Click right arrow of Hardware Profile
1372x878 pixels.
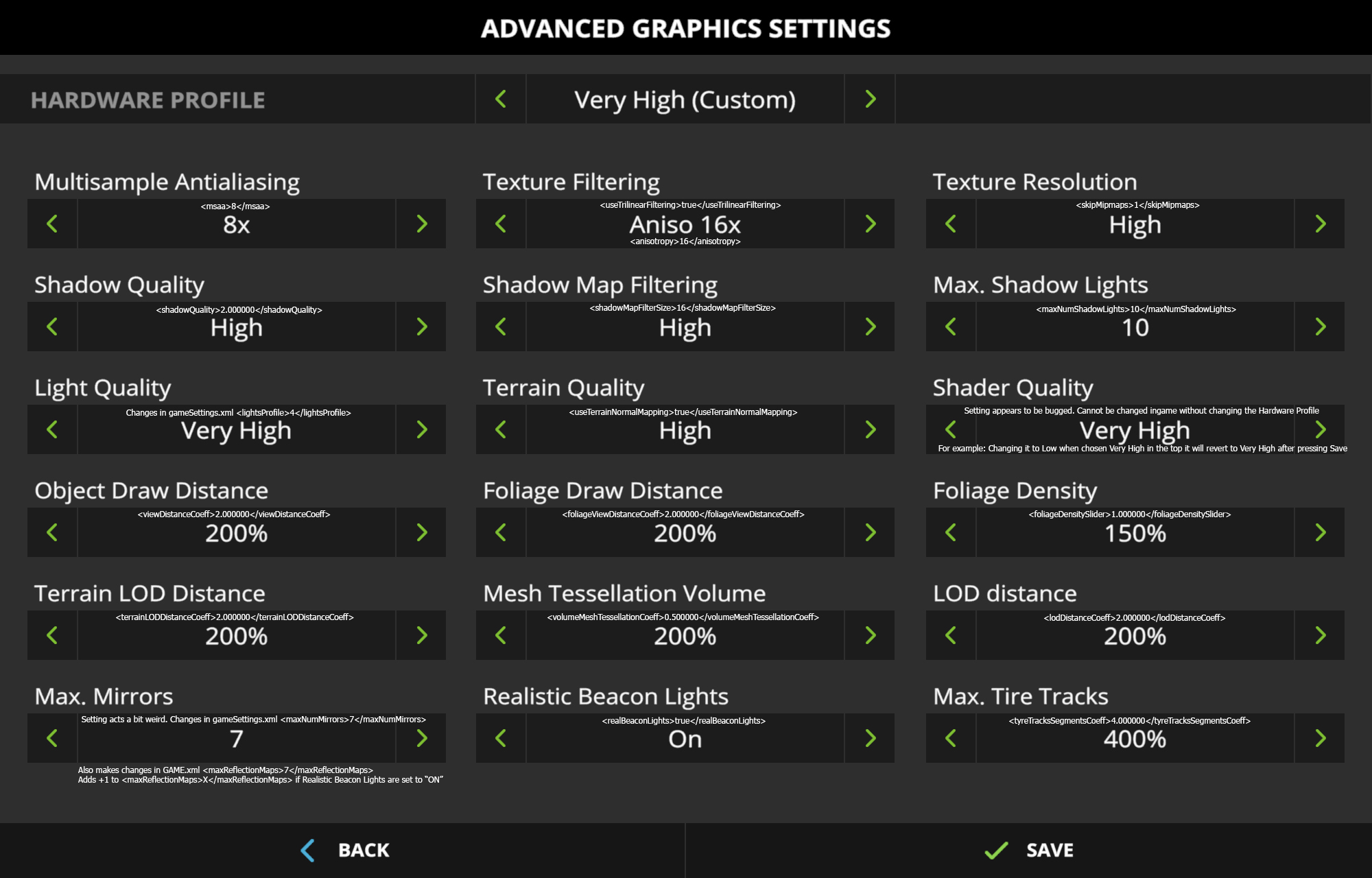[870, 99]
